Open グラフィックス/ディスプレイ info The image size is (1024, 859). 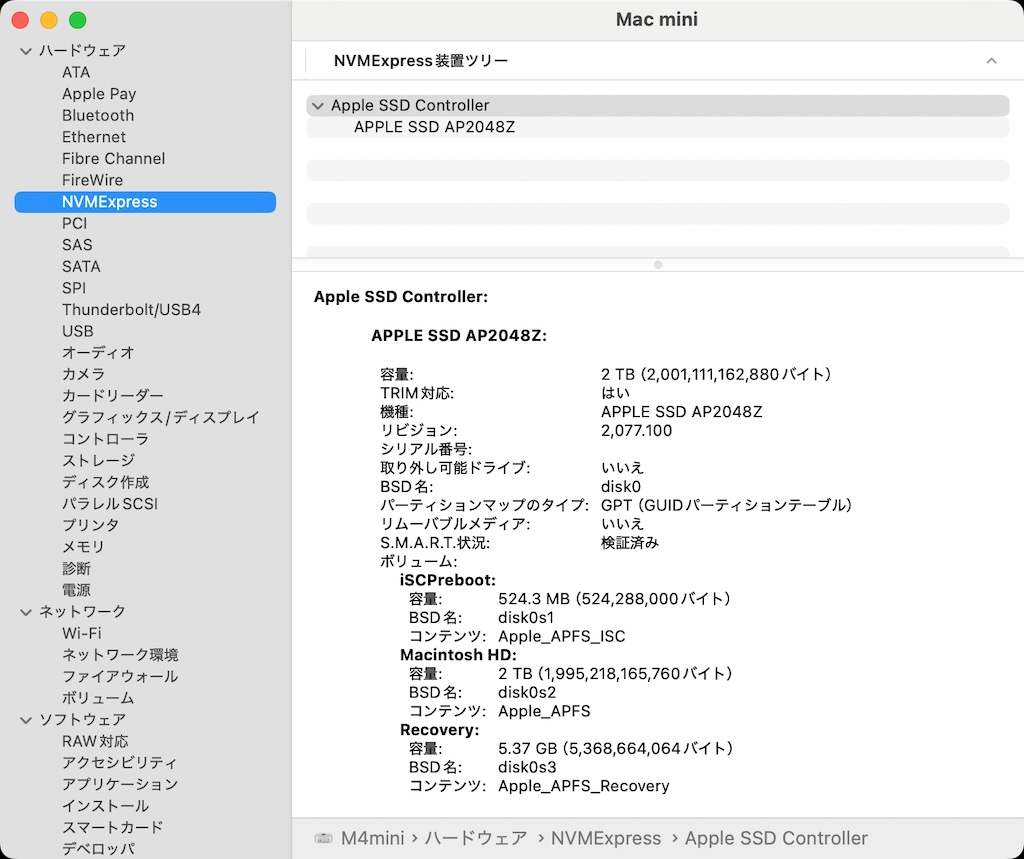[x=161, y=417]
